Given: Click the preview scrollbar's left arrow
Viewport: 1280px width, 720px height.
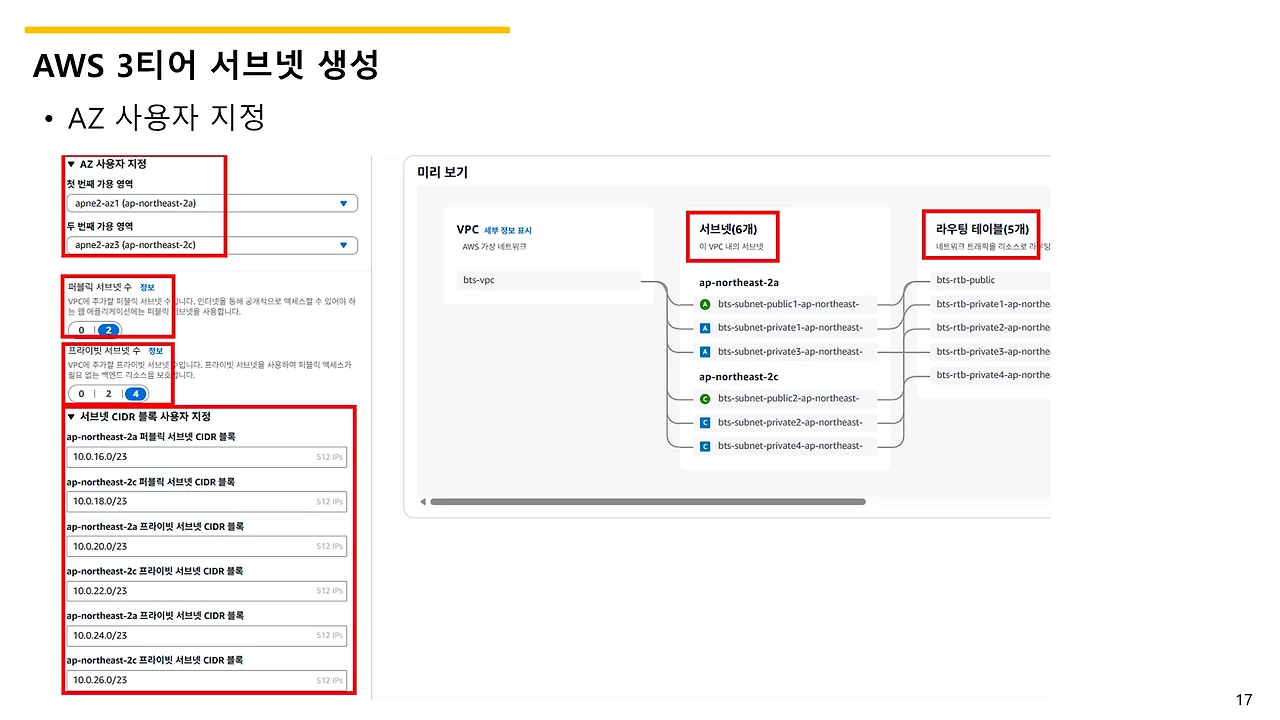Looking at the screenshot, I should tap(423, 502).
